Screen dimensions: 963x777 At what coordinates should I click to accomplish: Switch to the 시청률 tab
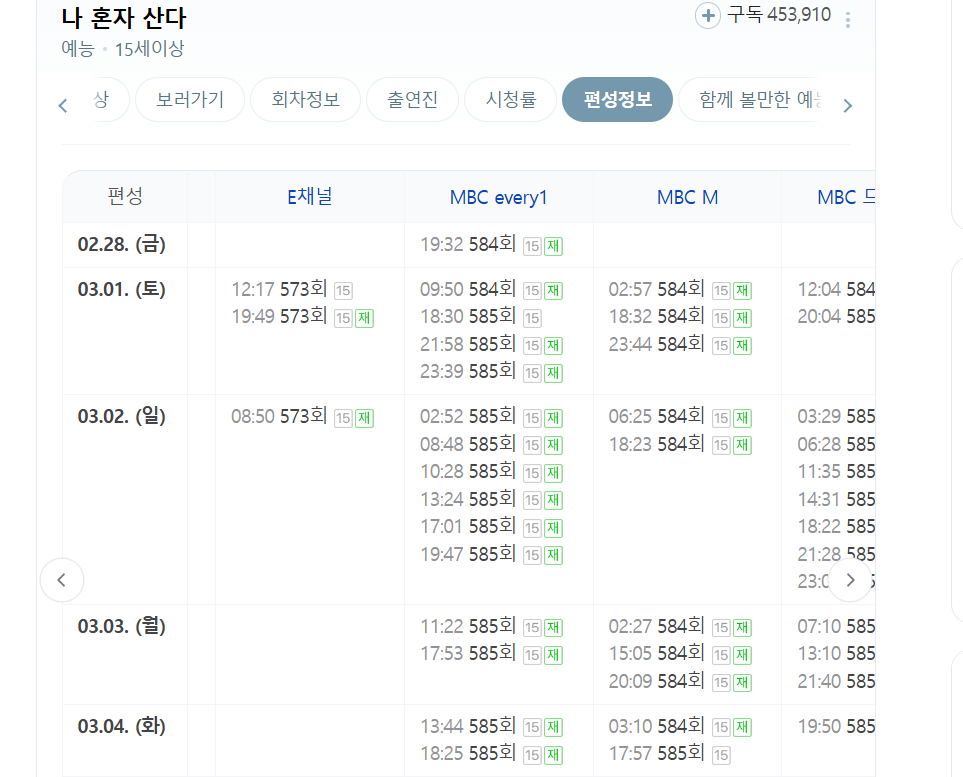point(510,100)
